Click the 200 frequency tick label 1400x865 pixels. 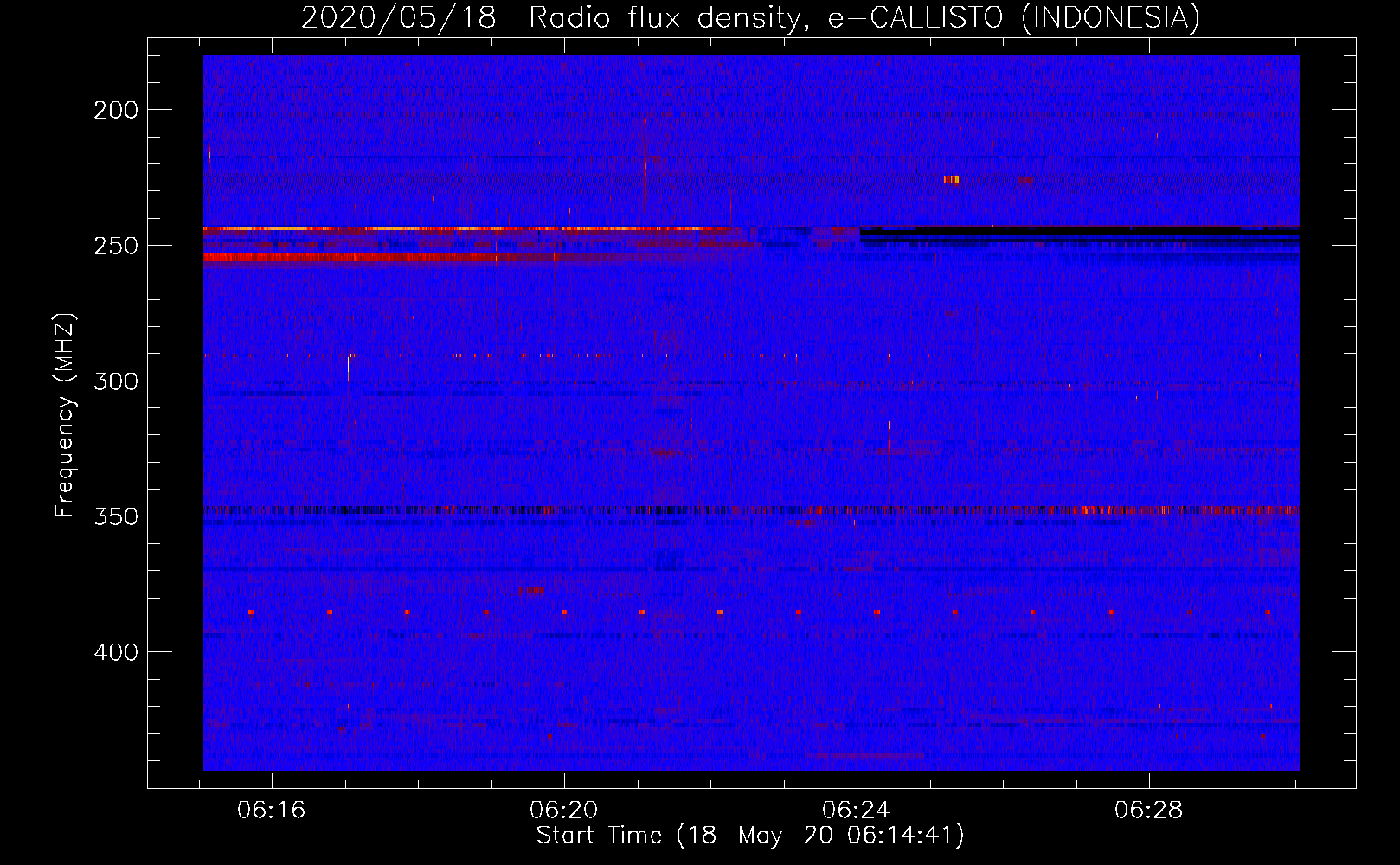116,110
